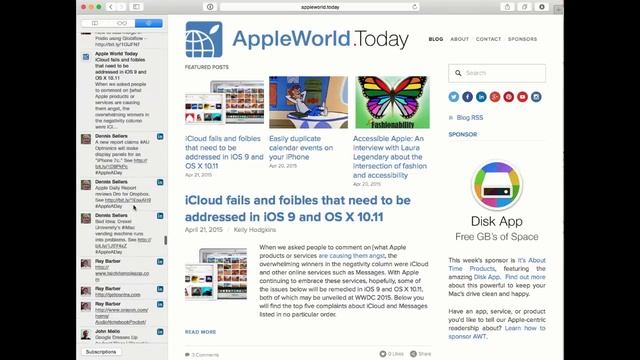Screen dimensions: 640x360
Task: Open SPONSORS in the site navigation
Action: pos(522,39)
